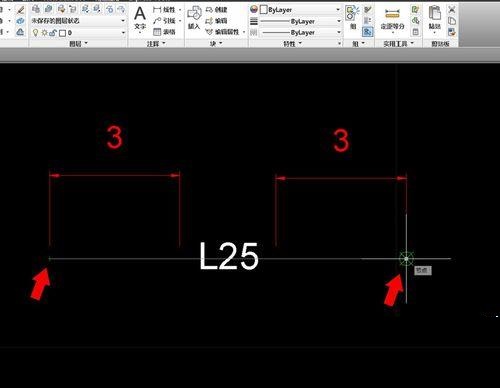Toggle layer freeze sun icon
Screen dimensions: 500x388
click(44, 33)
